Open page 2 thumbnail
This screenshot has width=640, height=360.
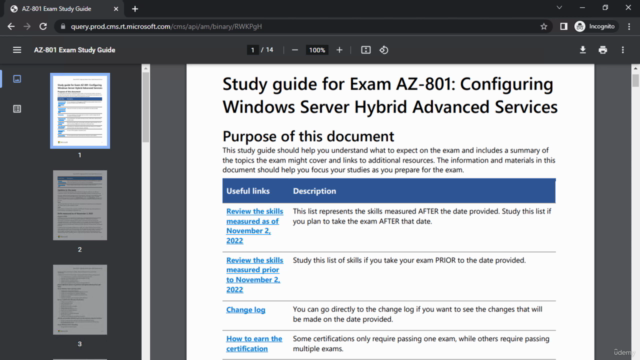(x=80, y=205)
